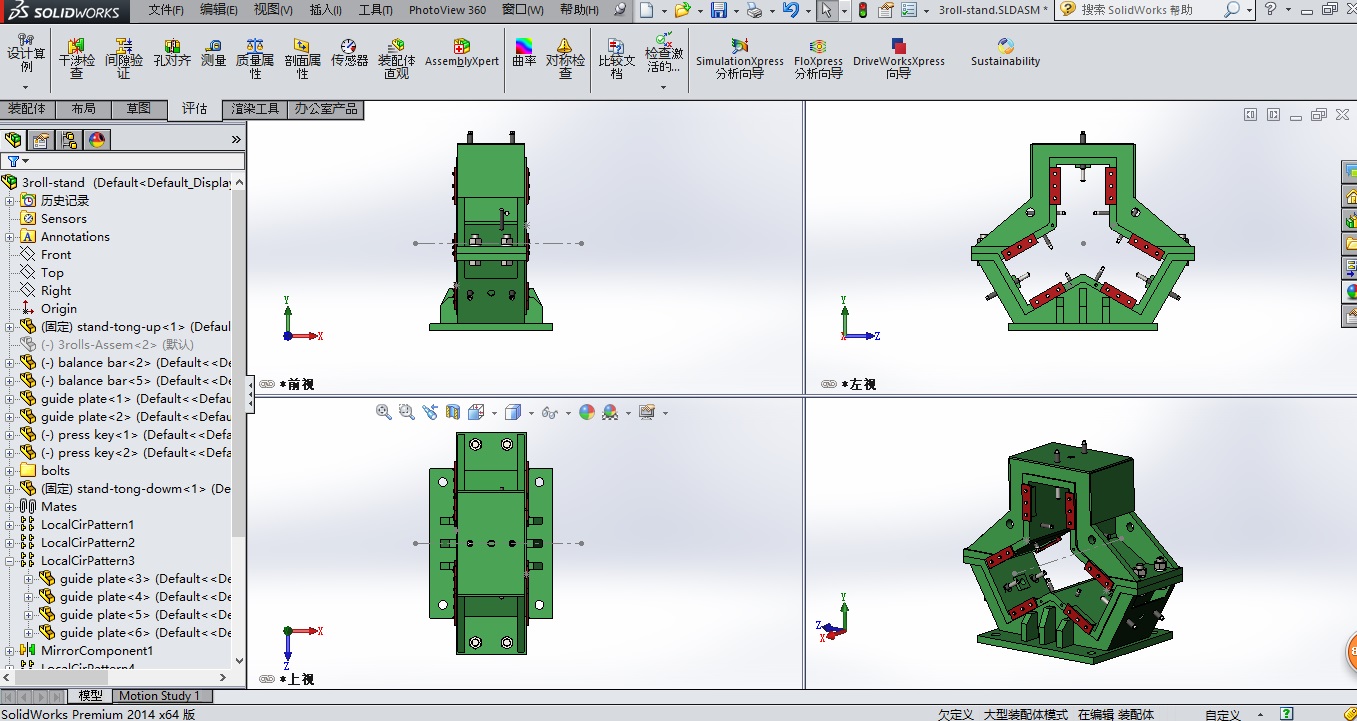Open the Motion Study 1 tab
Viewport: 1357px width, 721px height.
(x=160, y=696)
